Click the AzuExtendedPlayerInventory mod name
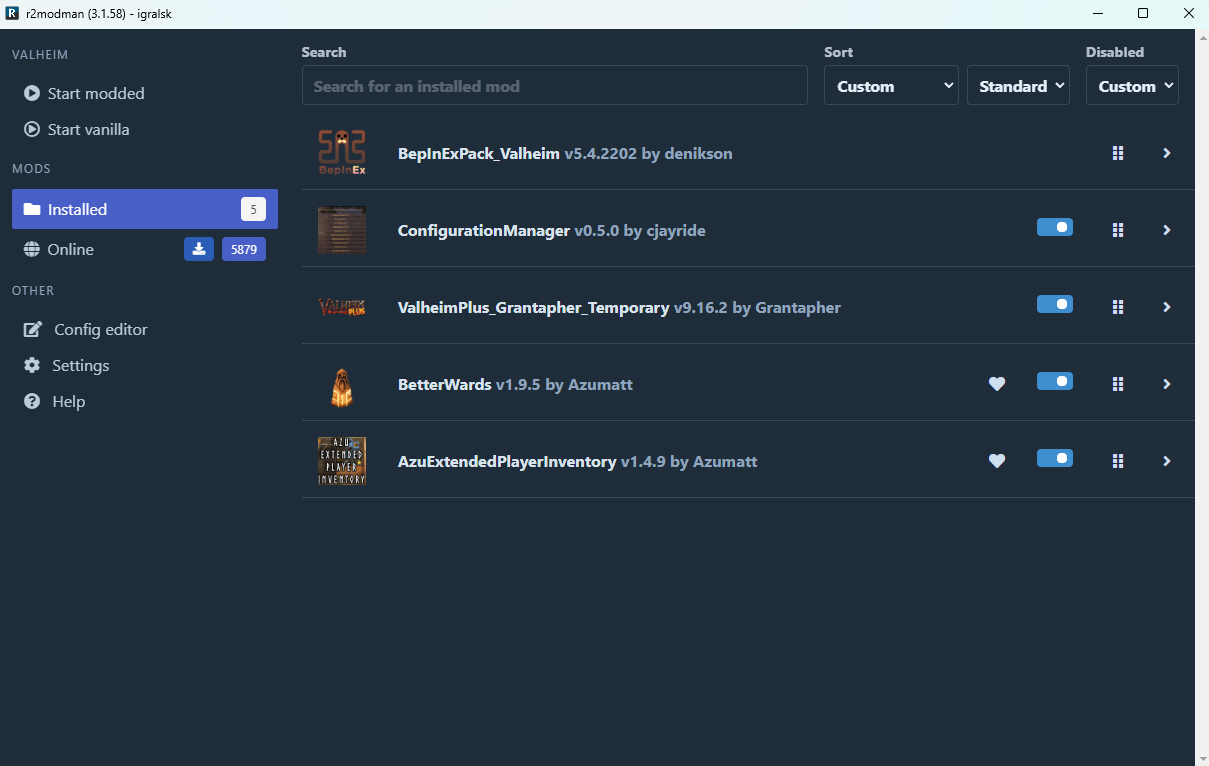1209x766 pixels. tap(507, 462)
